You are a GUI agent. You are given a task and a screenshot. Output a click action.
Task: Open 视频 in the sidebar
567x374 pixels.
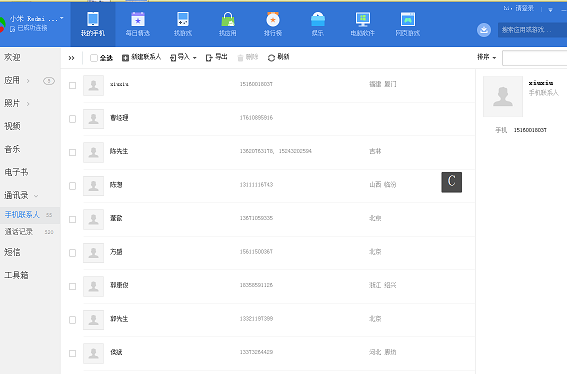pos(12,126)
